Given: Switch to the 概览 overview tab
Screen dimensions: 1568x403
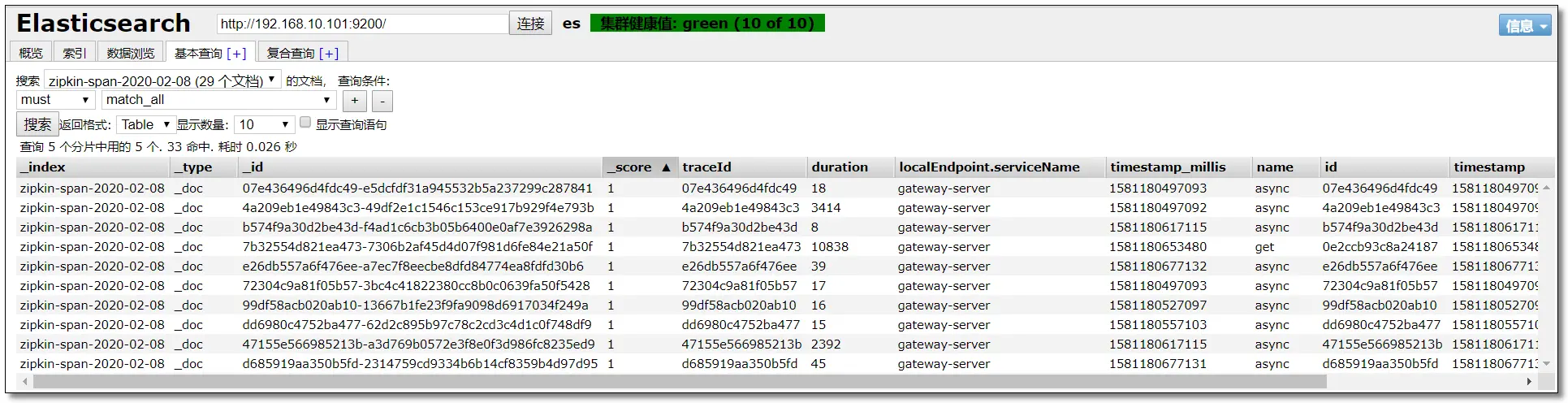Looking at the screenshot, I should [x=31, y=53].
